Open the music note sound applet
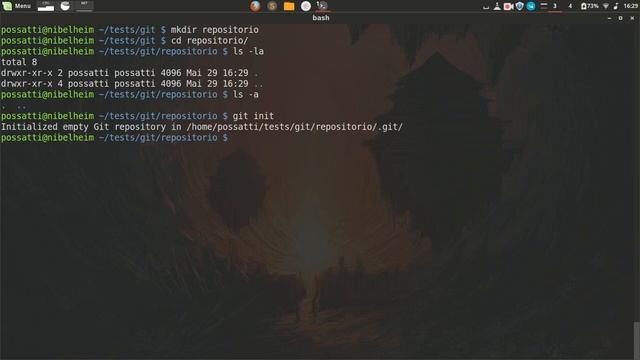The height and width of the screenshot is (360, 640). pos(616,6)
